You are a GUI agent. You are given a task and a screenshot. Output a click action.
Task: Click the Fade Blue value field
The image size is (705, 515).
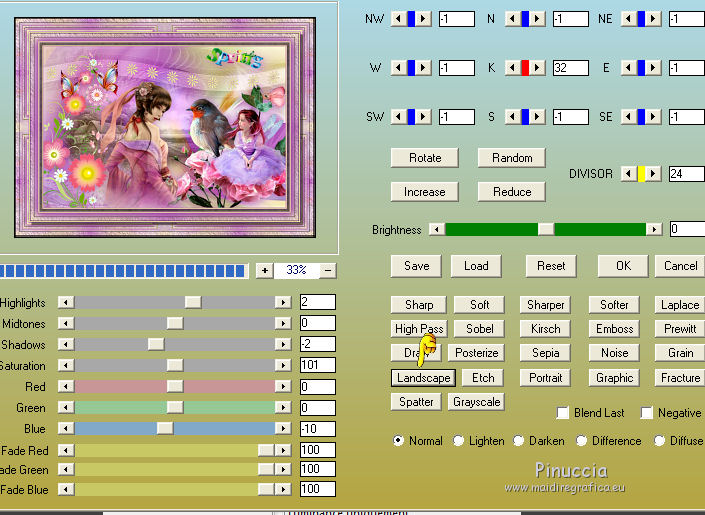pos(317,489)
